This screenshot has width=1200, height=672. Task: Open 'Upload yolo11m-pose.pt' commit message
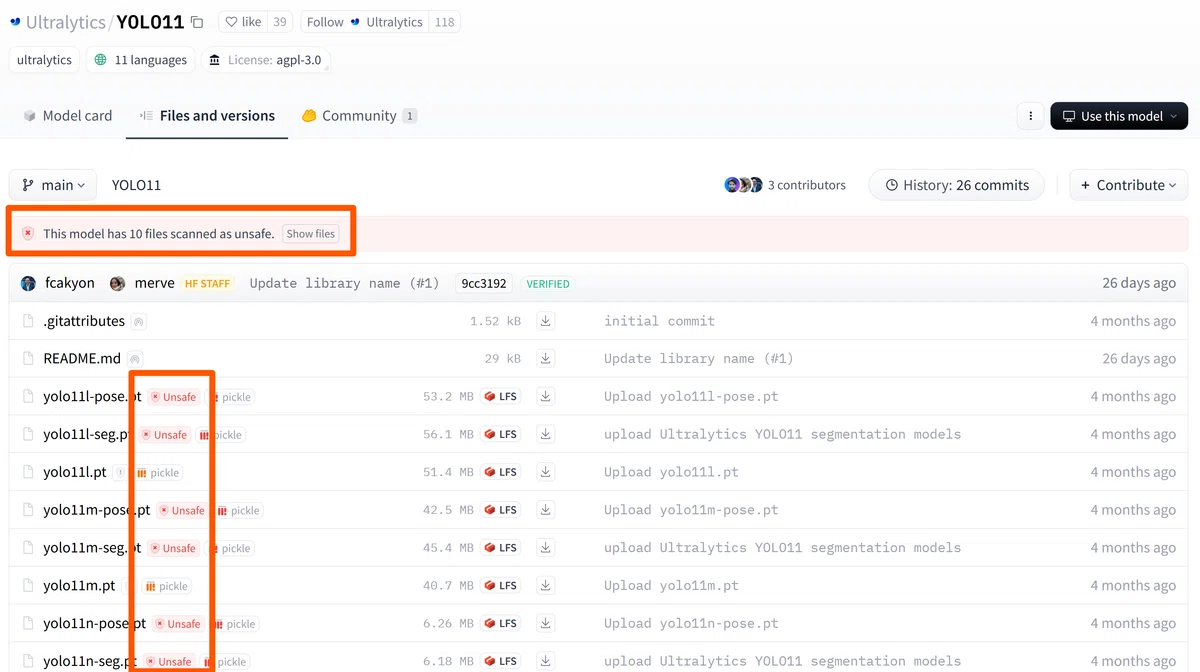pos(691,510)
